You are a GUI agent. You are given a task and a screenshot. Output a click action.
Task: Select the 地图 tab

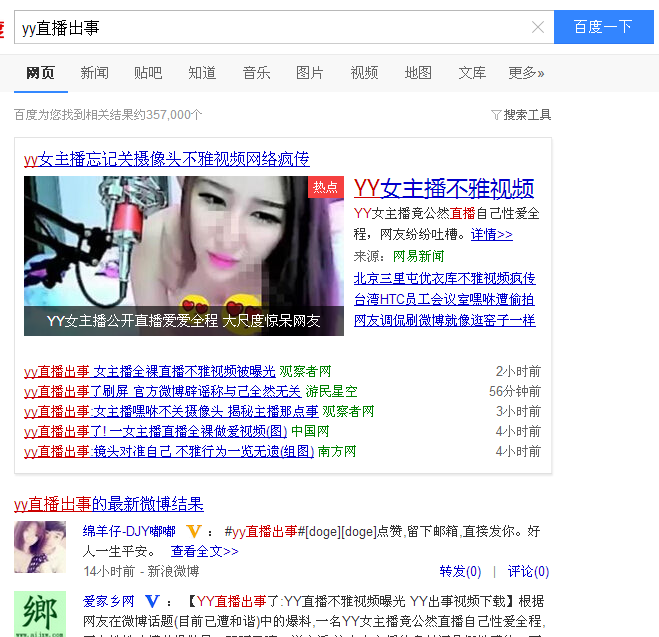[x=418, y=73]
